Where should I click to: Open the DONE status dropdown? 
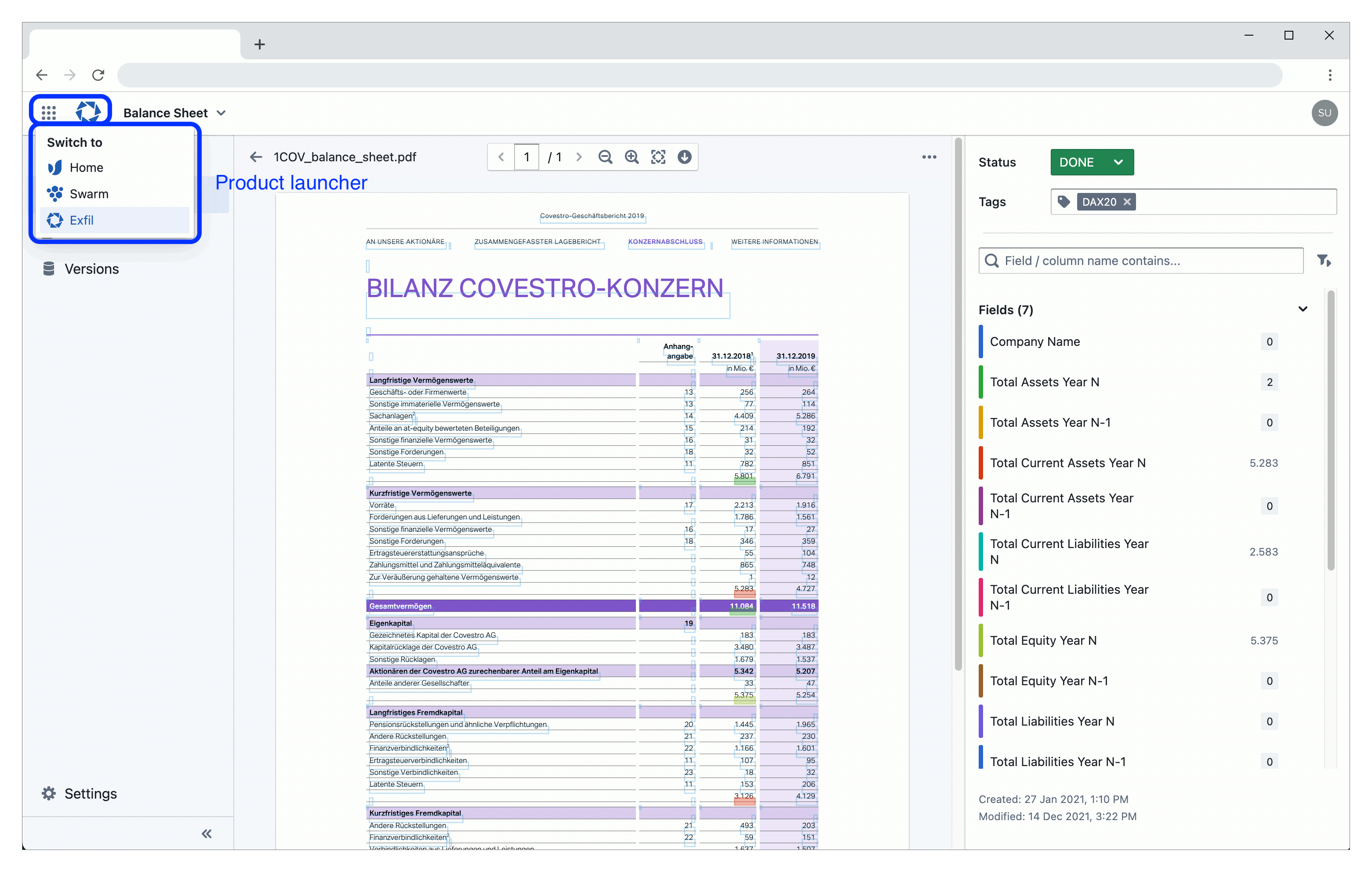(1092, 163)
